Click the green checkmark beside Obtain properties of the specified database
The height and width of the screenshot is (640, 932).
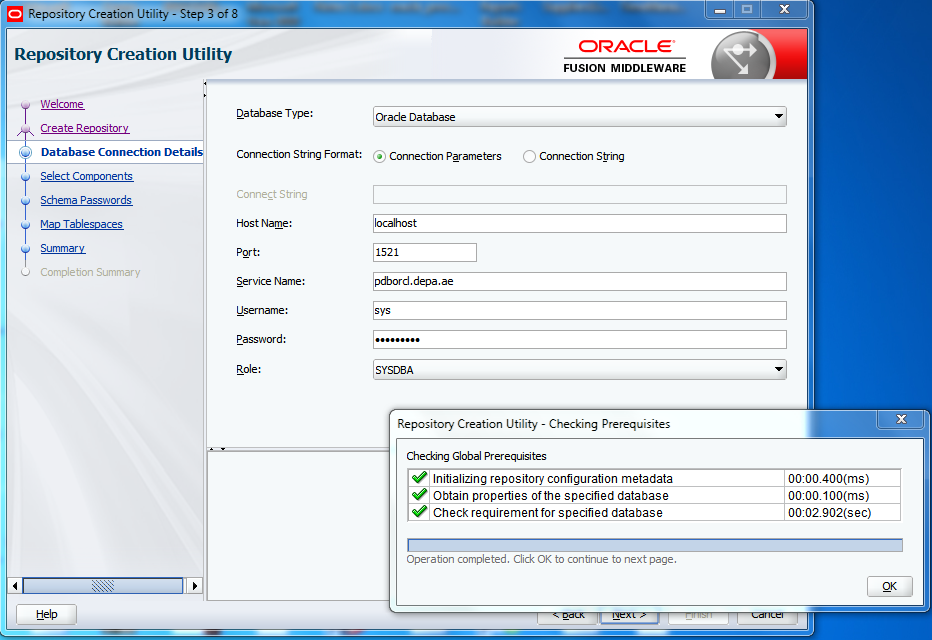(419, 495)
